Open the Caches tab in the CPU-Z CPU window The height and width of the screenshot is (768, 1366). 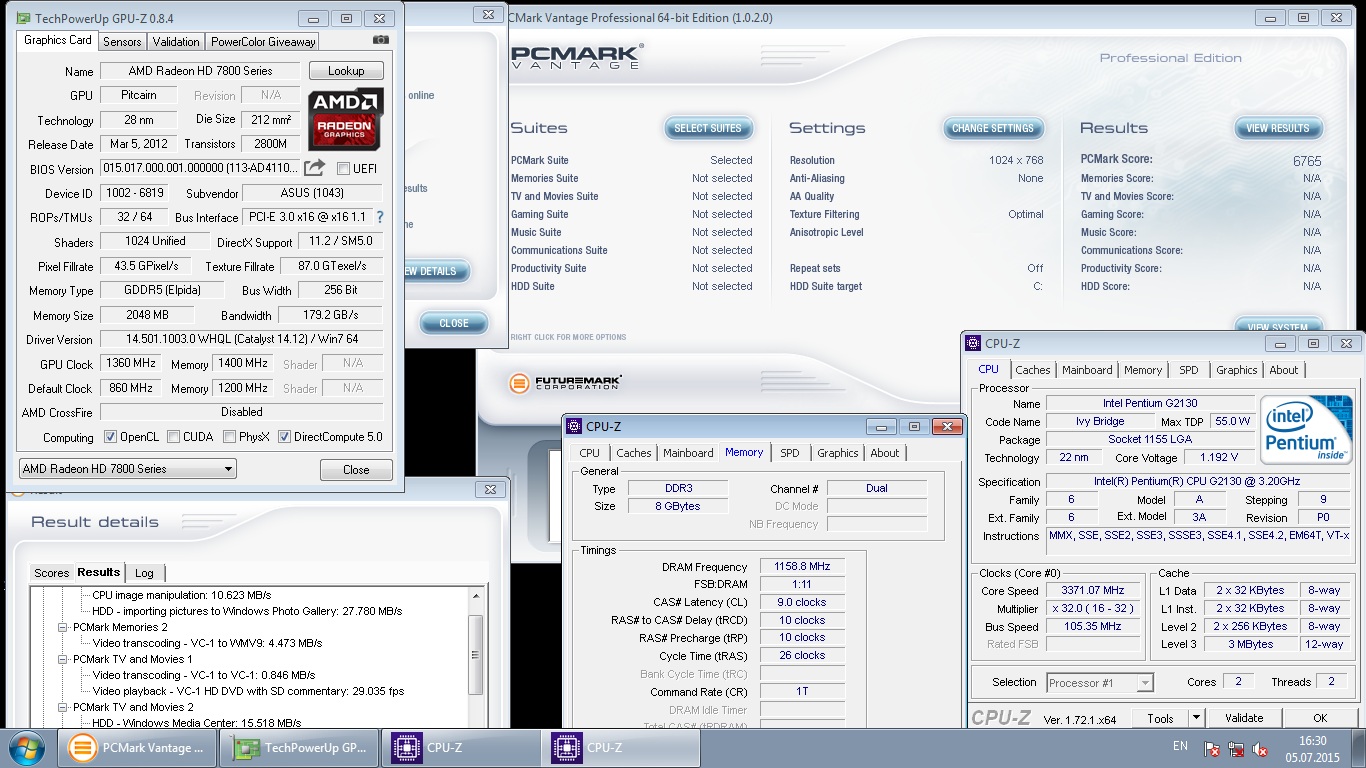coord(1033,370)
